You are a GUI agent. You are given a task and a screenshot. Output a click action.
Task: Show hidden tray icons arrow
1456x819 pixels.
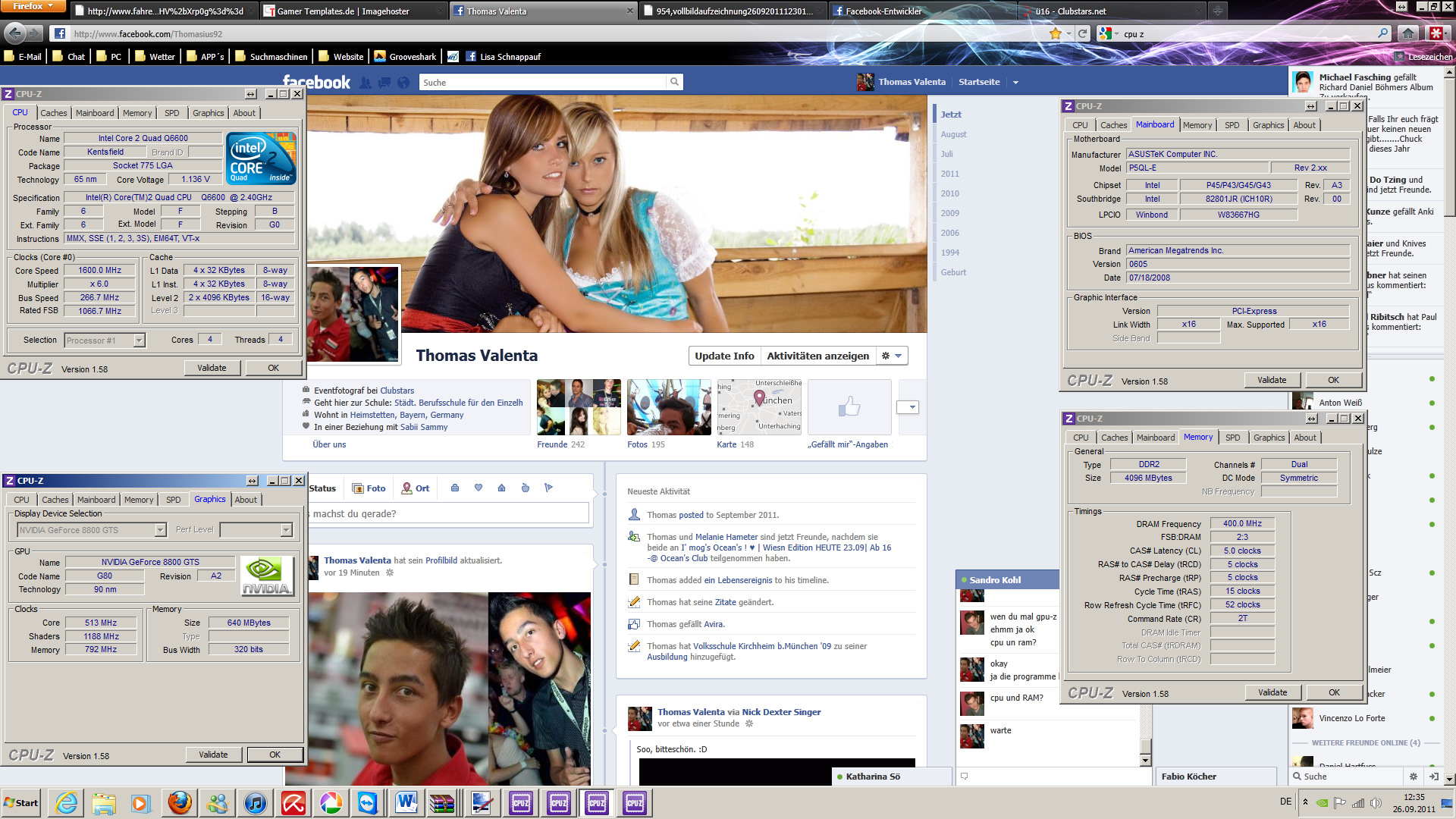[x=1305, y=802]
